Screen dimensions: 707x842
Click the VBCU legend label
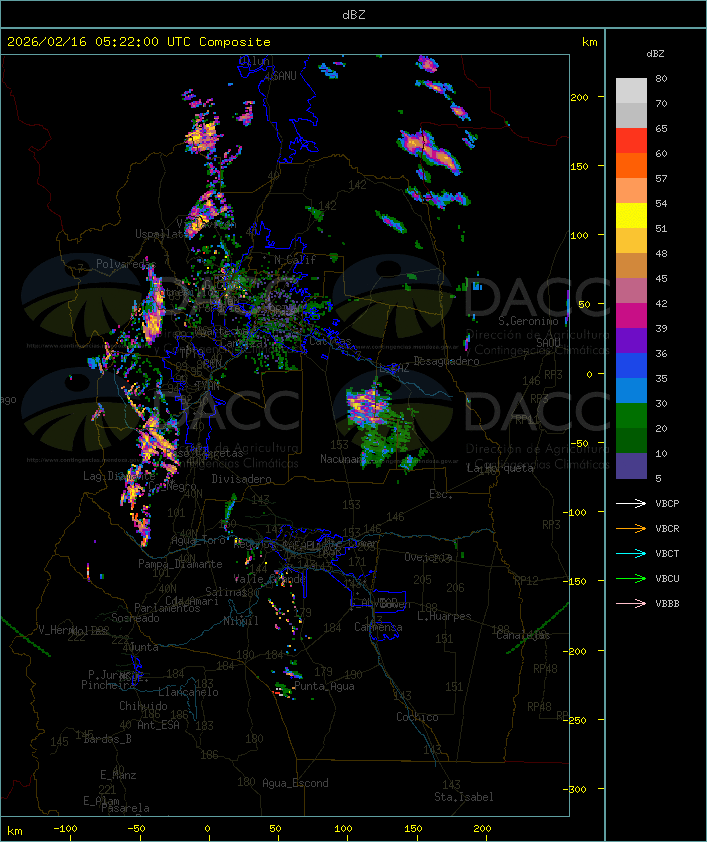667,579
